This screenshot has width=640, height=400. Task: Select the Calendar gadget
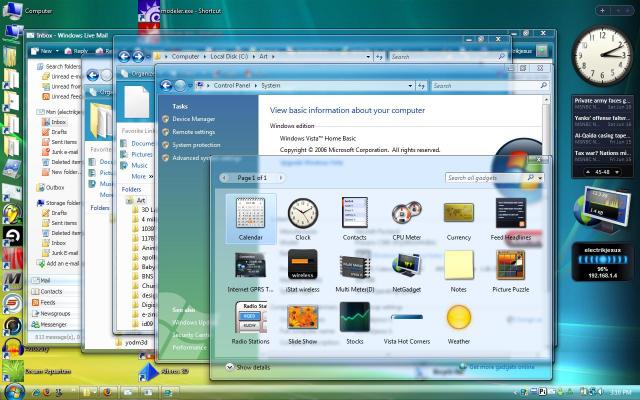[x=251, y=219]
